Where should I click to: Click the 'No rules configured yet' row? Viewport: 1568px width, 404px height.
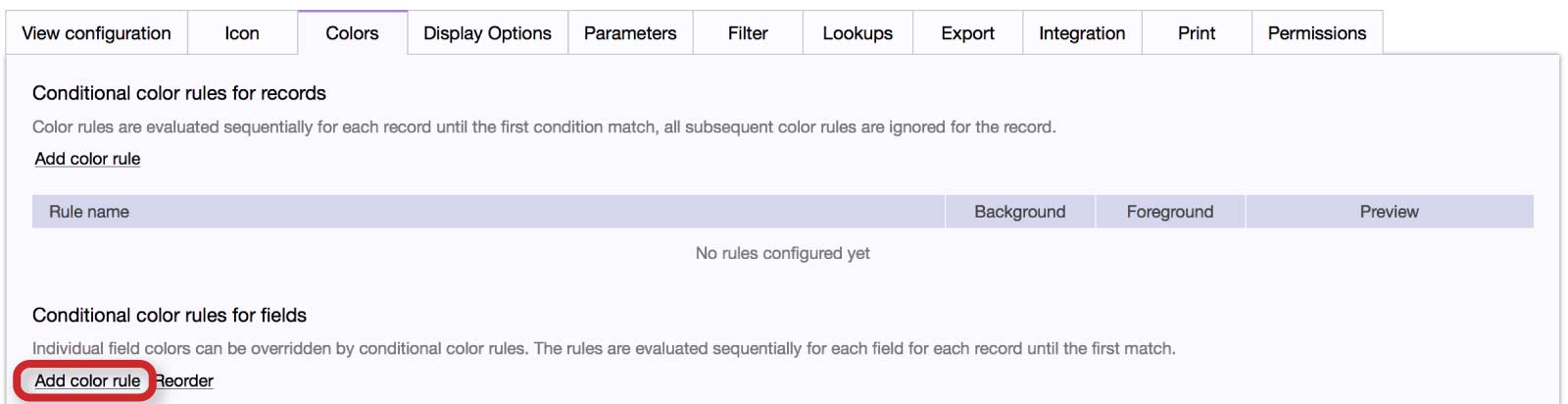pos(782,253)
